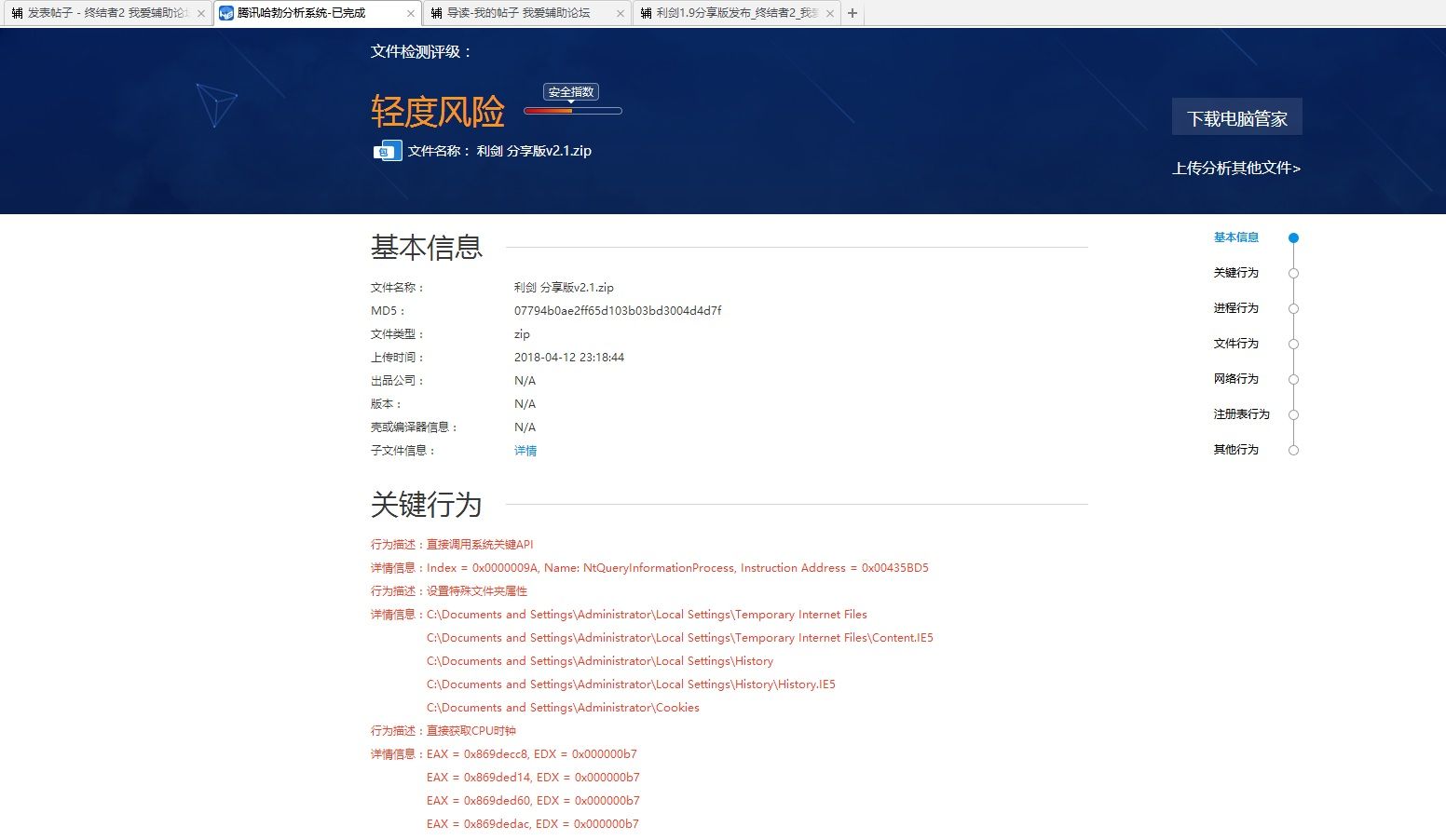Switch to the 发表帖子 - 终结者2 tab

(x=107, y=13)
